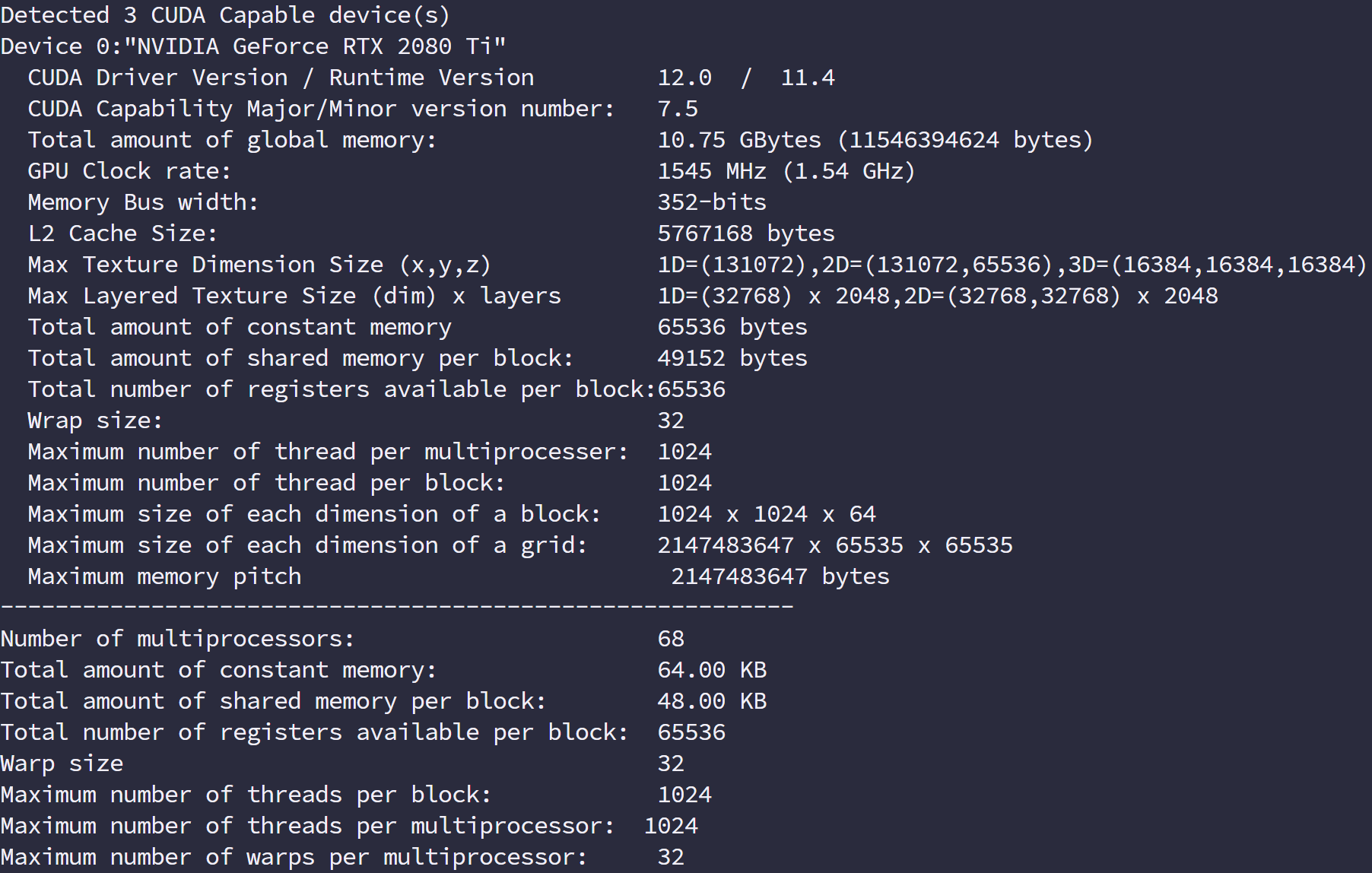The height and width of the screenshot is (873, 1372).
Task: Click the L2 Cache Size value 5767168 bytes
Action: tap(746, 233)
